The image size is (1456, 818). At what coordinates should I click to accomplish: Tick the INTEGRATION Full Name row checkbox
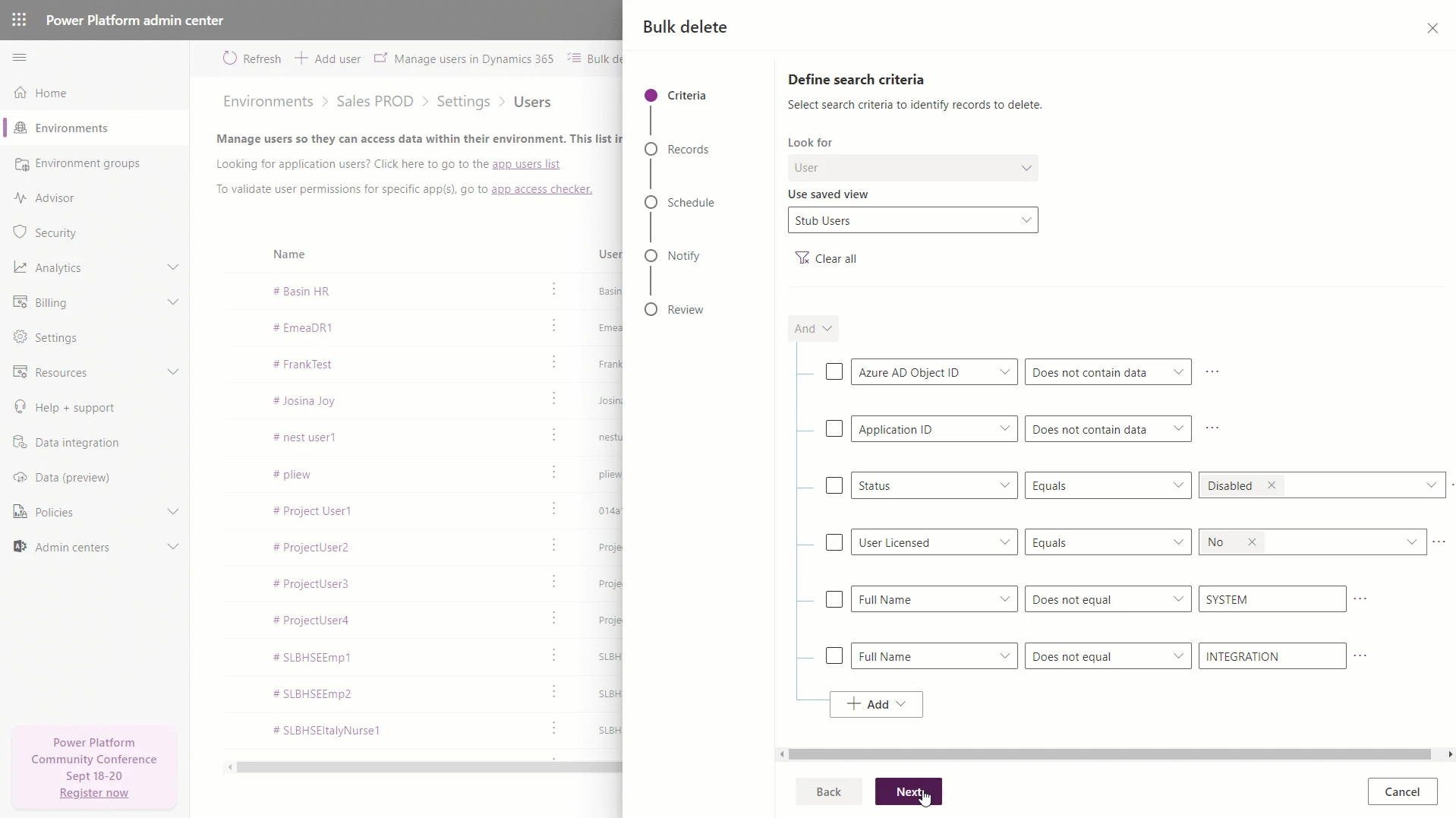(834, 656)
